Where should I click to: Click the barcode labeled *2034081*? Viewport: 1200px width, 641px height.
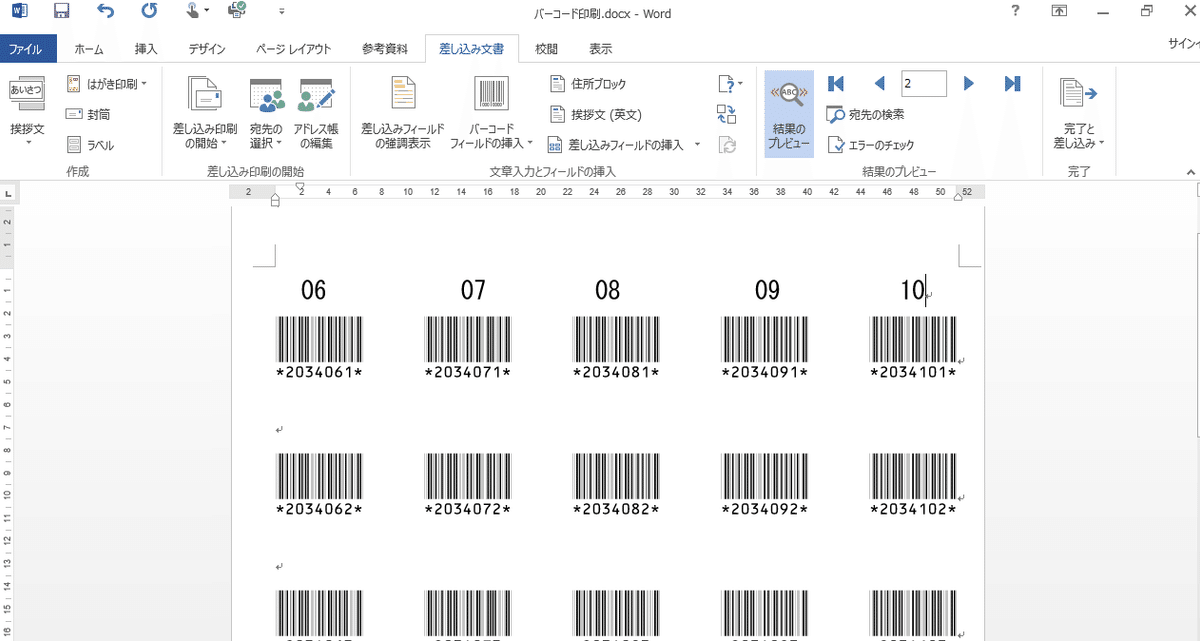pos(616,340)
